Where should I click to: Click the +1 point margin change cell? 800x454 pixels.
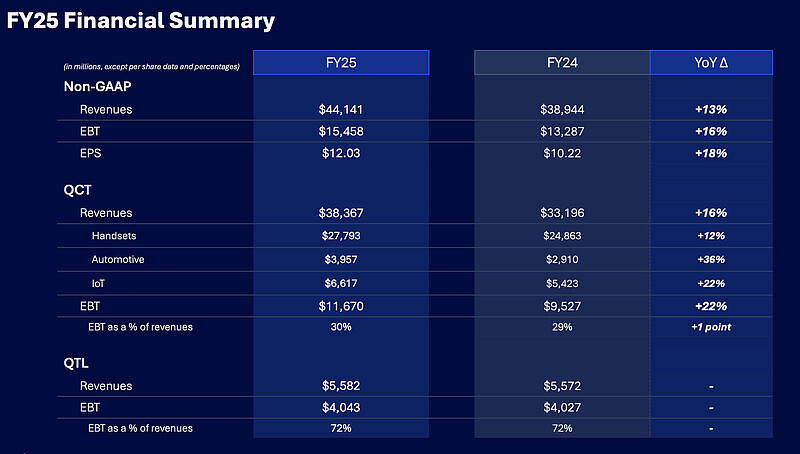pyautogui.click(x=710, y=327)
